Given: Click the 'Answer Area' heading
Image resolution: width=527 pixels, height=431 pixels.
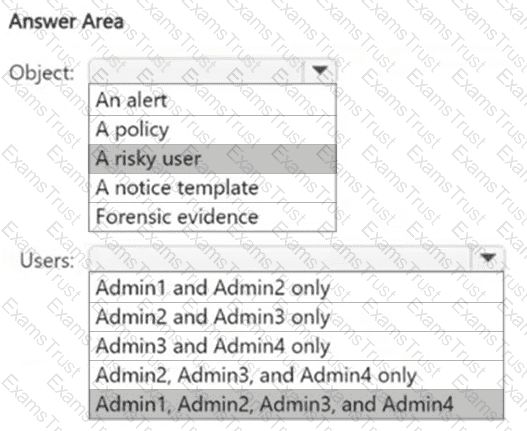Looking at the screenshot, I should pyautogui.click(x=66, y=22).
